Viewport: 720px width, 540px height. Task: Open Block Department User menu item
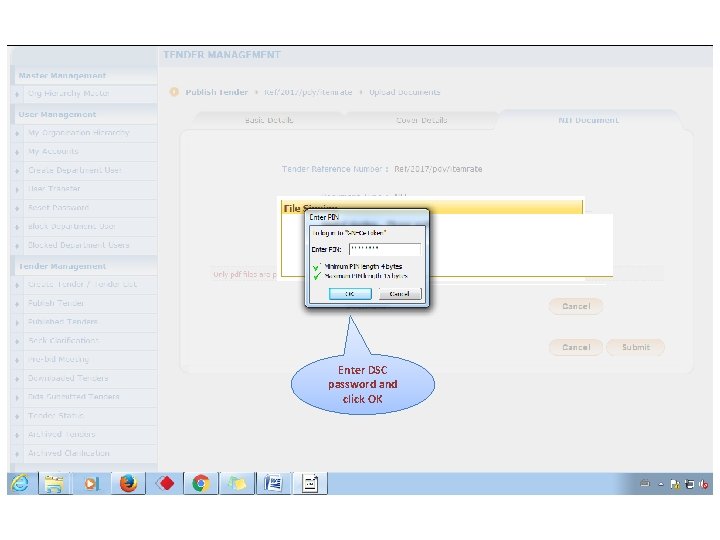pyautogui.click(x=72, y=226)
